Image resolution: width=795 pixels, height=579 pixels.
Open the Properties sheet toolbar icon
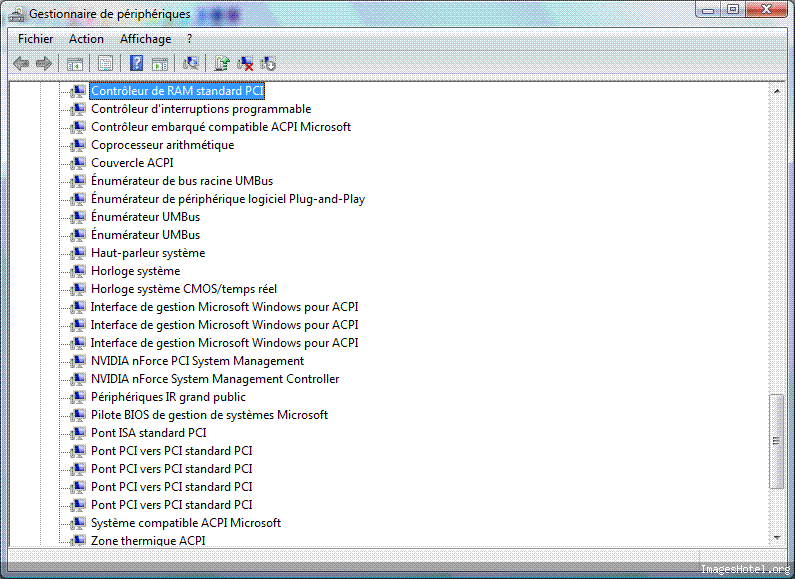[105, 64]
